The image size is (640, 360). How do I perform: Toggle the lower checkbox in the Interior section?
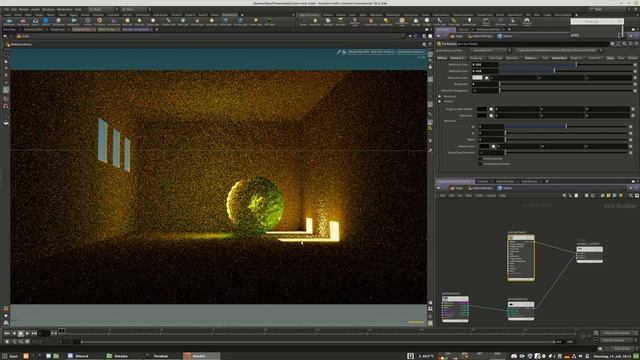tap(480, 164)
